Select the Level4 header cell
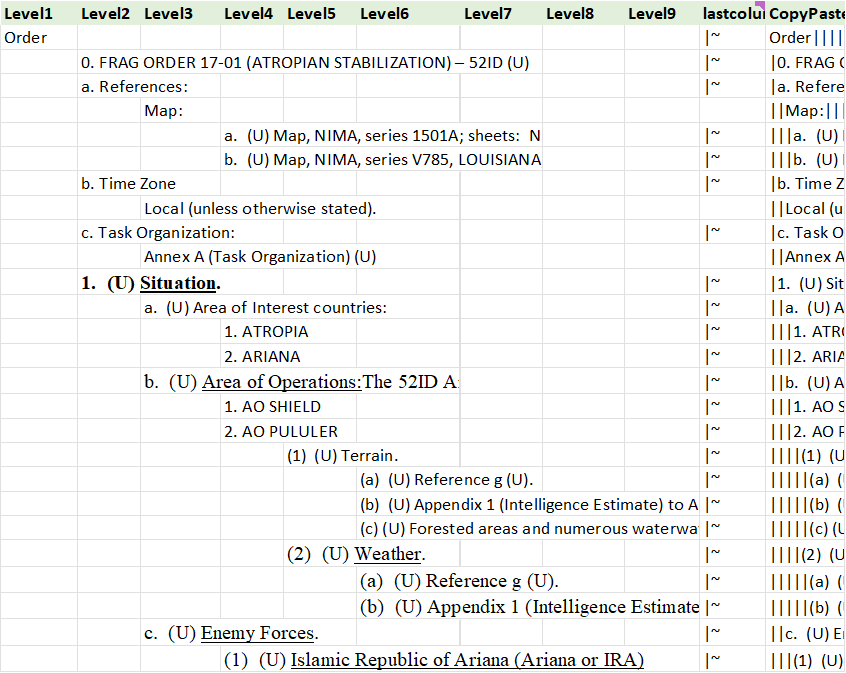The width and height of the screenshot is (846, 673). coord(252,13)
